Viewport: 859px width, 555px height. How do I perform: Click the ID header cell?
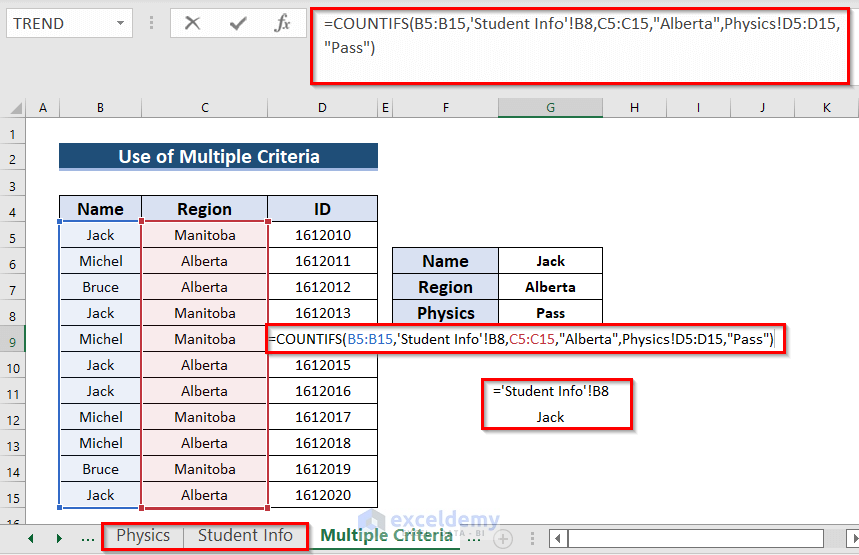pyautogui.click(x=323, y=209)
